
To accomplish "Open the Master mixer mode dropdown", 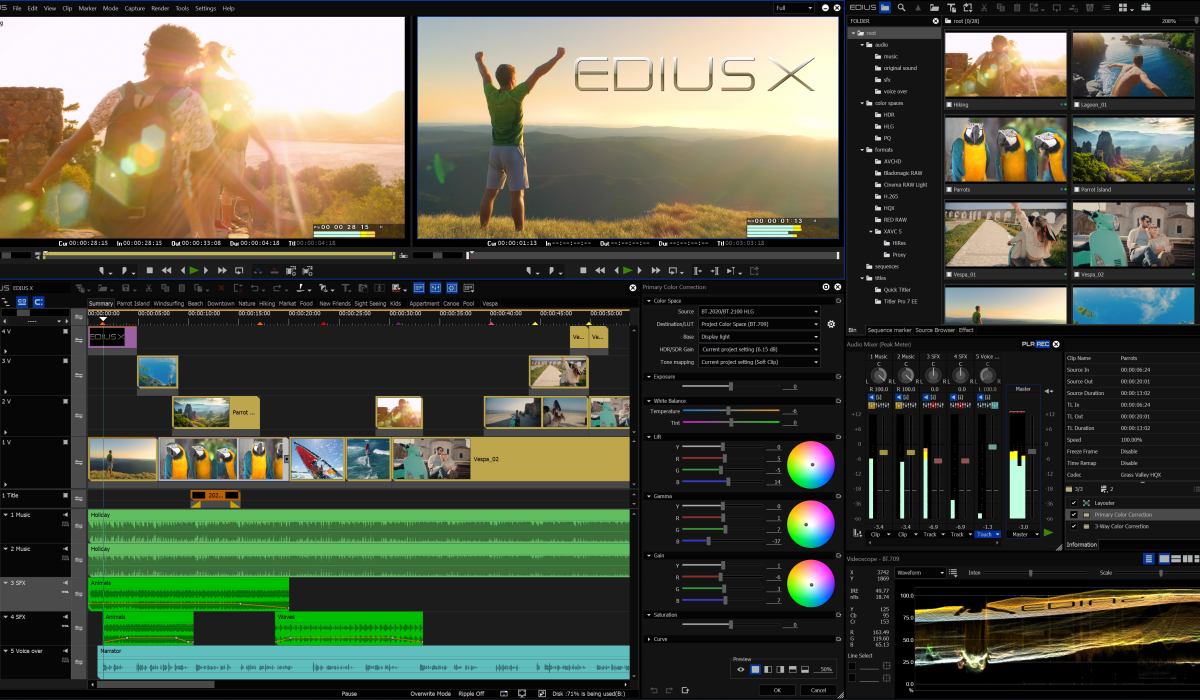I will [1023, 534].
